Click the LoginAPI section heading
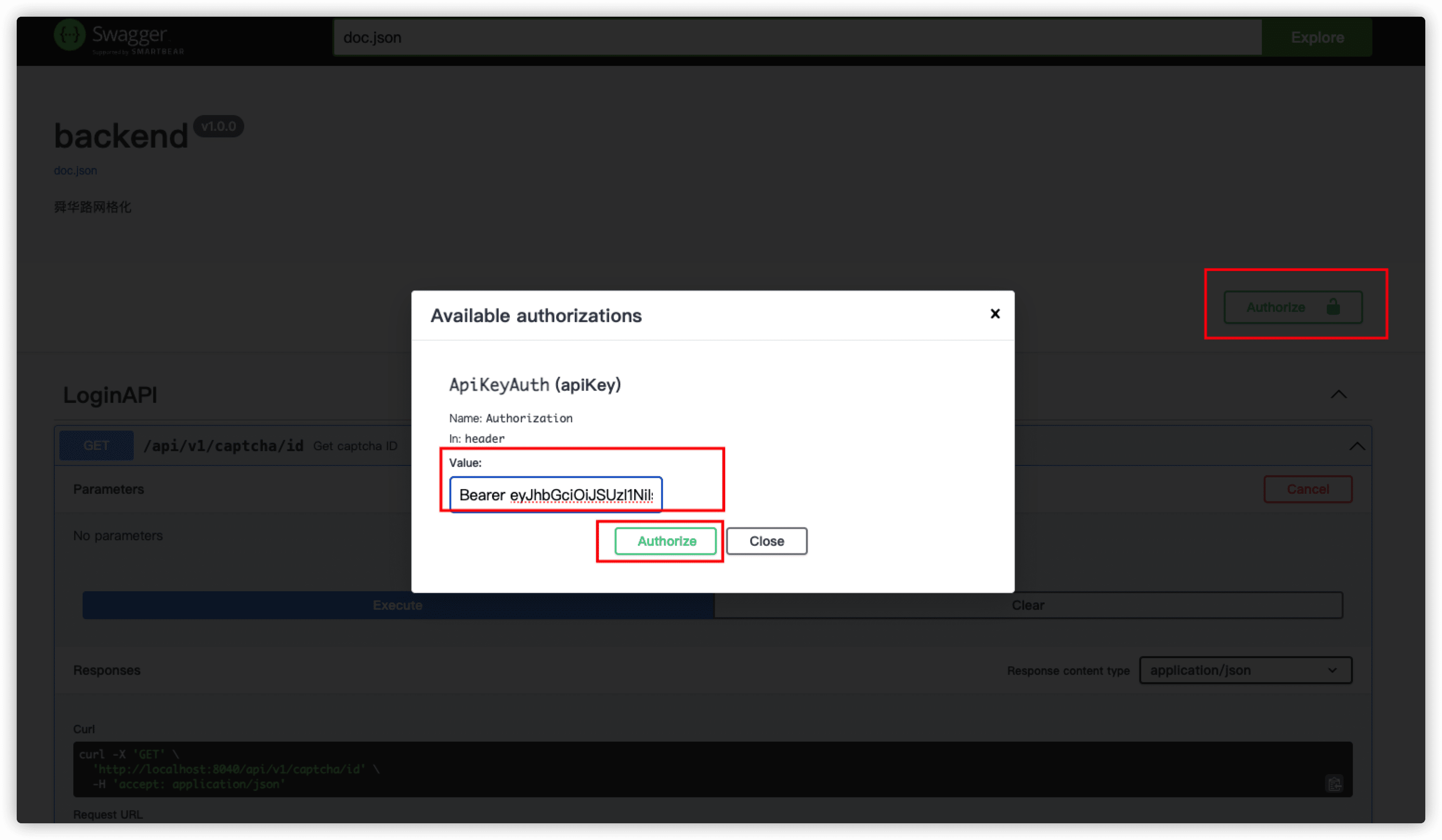1442x840 pixels. click(110, 395)
